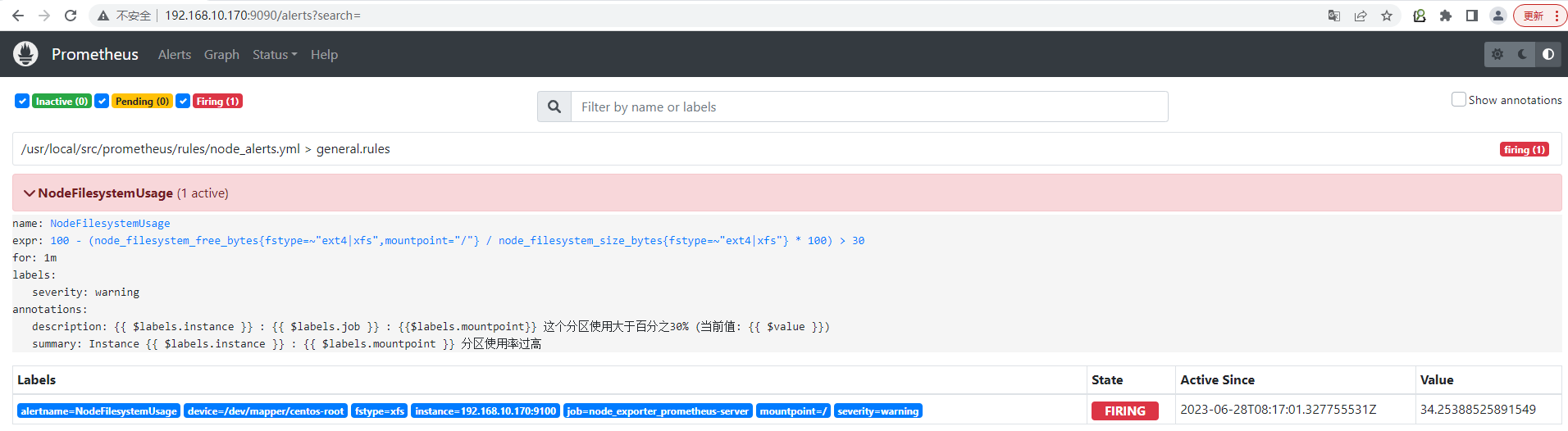Select browser-preferred theme contrast icon
Screen dimensions: 1568x431
pyautogui.click(x=1548, y=54)
